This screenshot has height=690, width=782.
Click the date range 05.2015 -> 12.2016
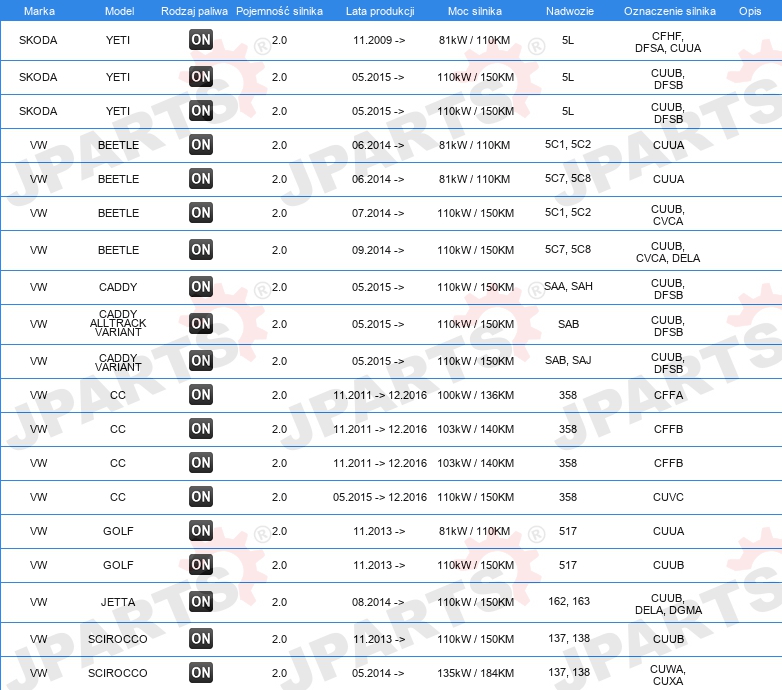point(380,498)
